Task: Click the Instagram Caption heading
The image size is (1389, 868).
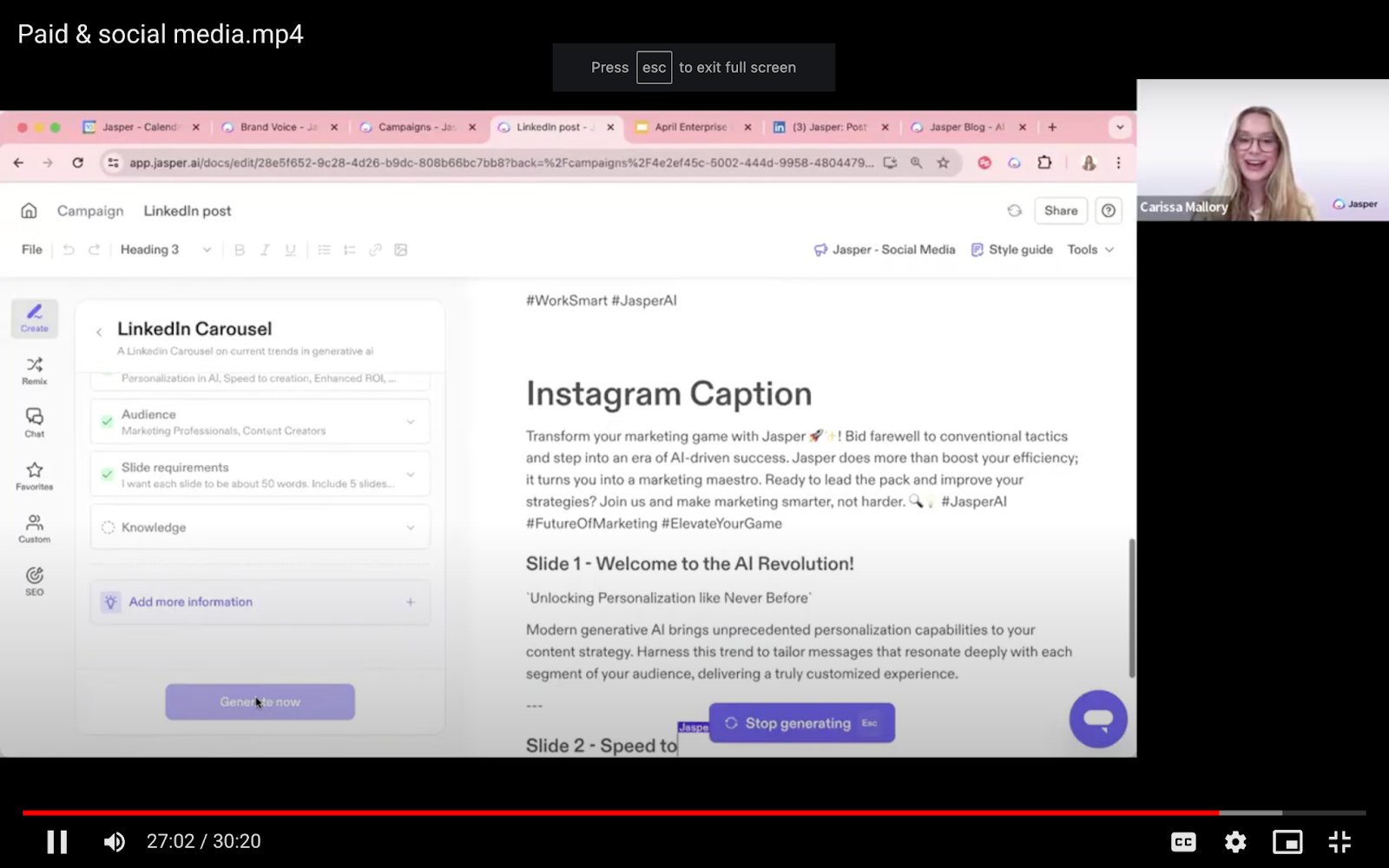Action: [668, 393]
